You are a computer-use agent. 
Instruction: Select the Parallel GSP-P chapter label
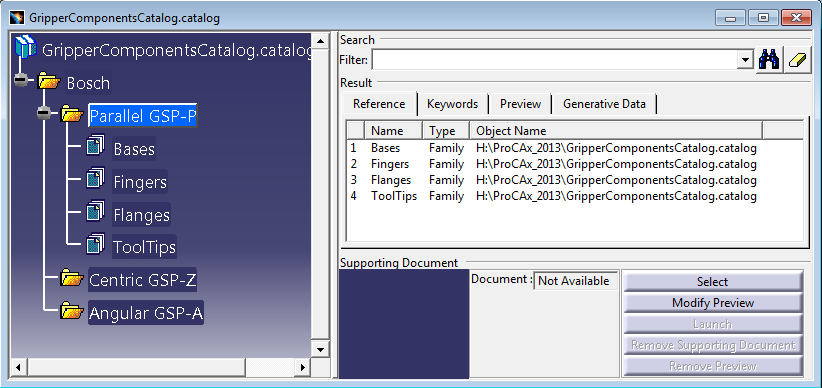point(143,116)
